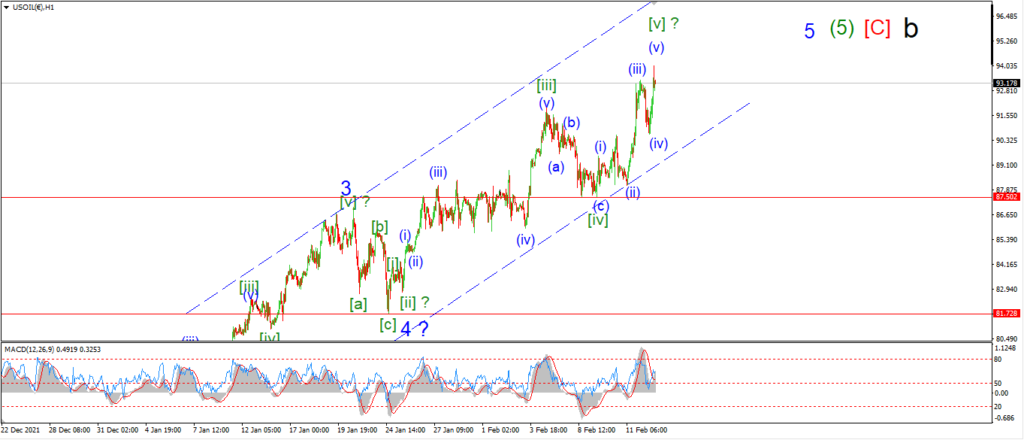Select the current price tag 93.178

(x=1004, y=83)
